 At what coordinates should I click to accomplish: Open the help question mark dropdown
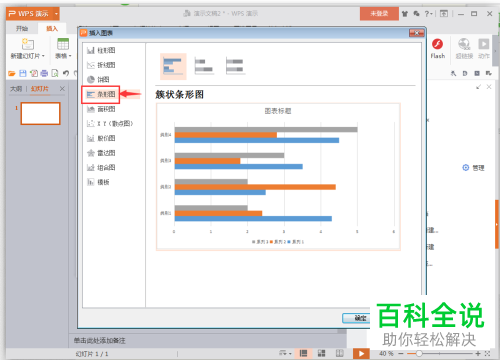(x=428, y=14)
